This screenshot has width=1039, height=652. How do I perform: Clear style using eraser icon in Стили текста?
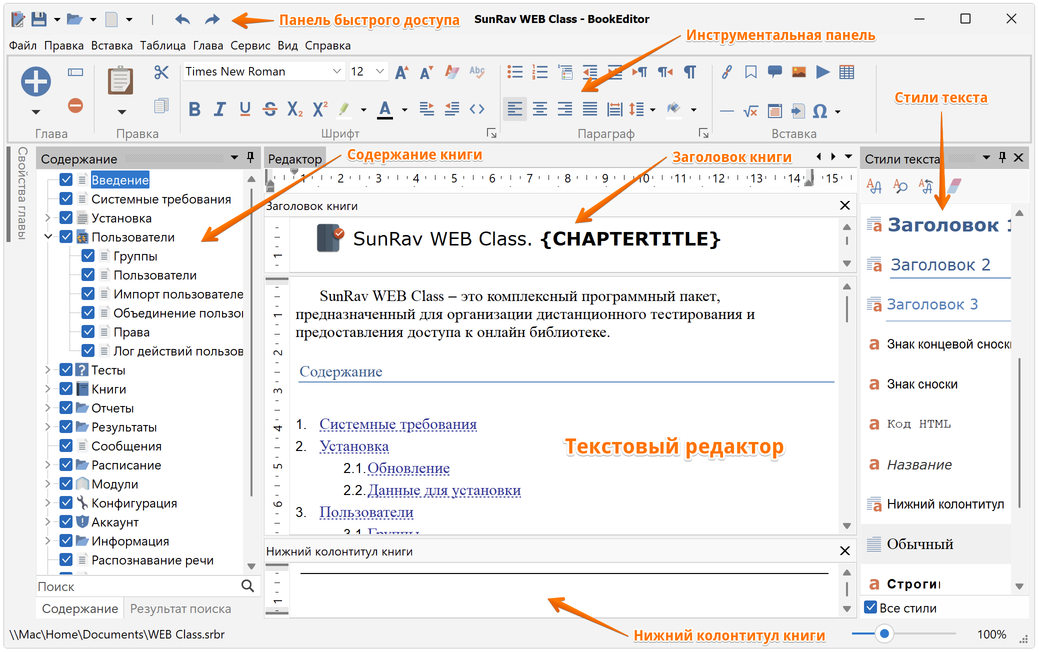[x=952, y=186]
